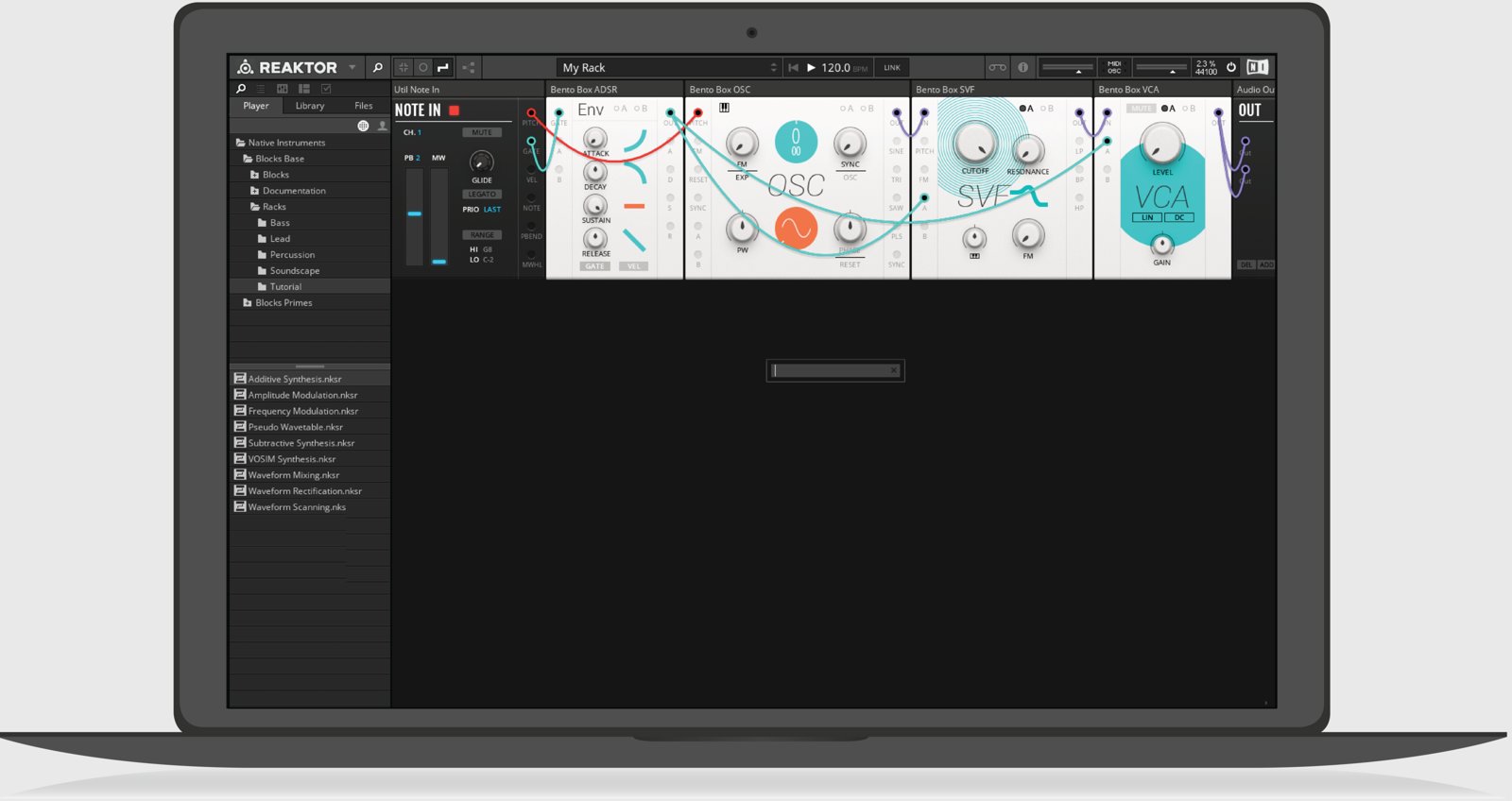Click the globe icon in the browser
This screenshot has height=801, width=1512.
coord(363,126)
